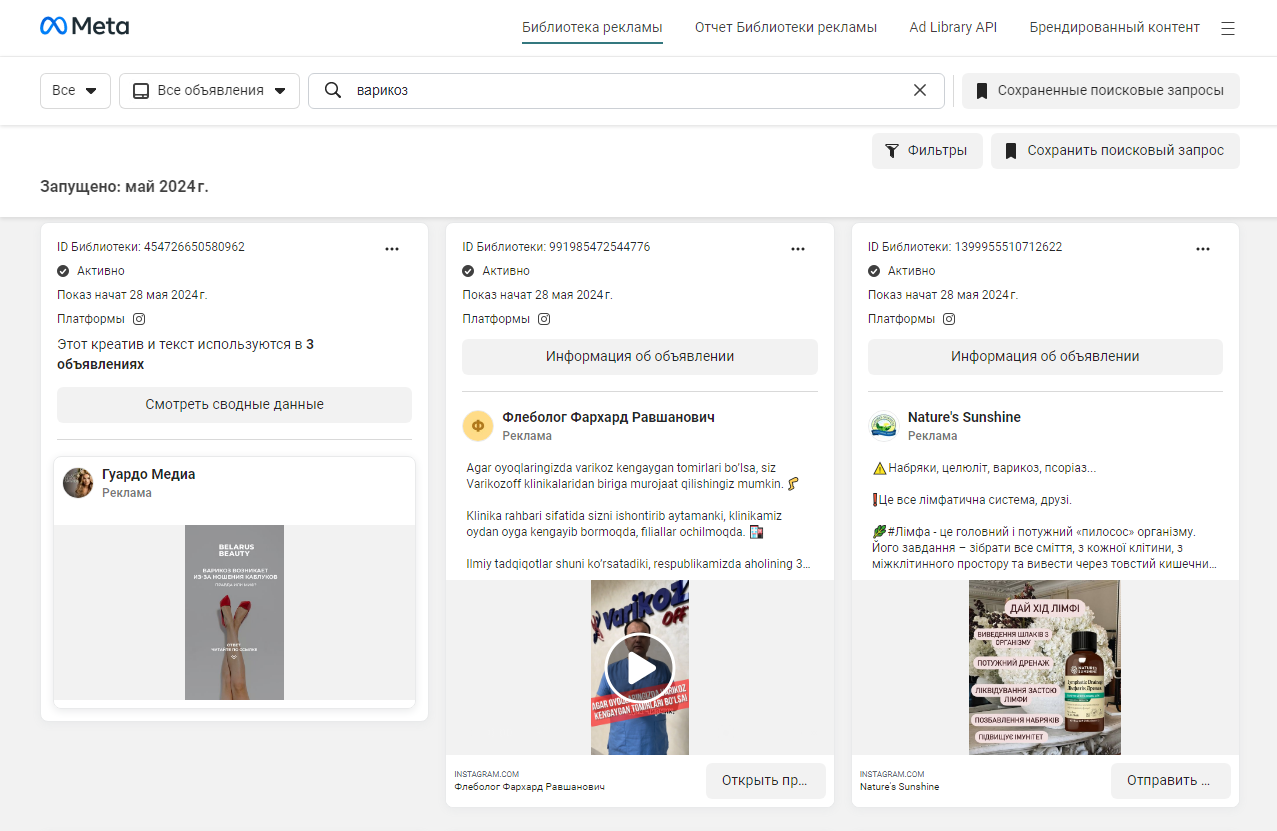Screen dimensions: 1277x831
Task: Open three-dot menu for ad 1399955510712622
Action: (x=1203, y=248)
